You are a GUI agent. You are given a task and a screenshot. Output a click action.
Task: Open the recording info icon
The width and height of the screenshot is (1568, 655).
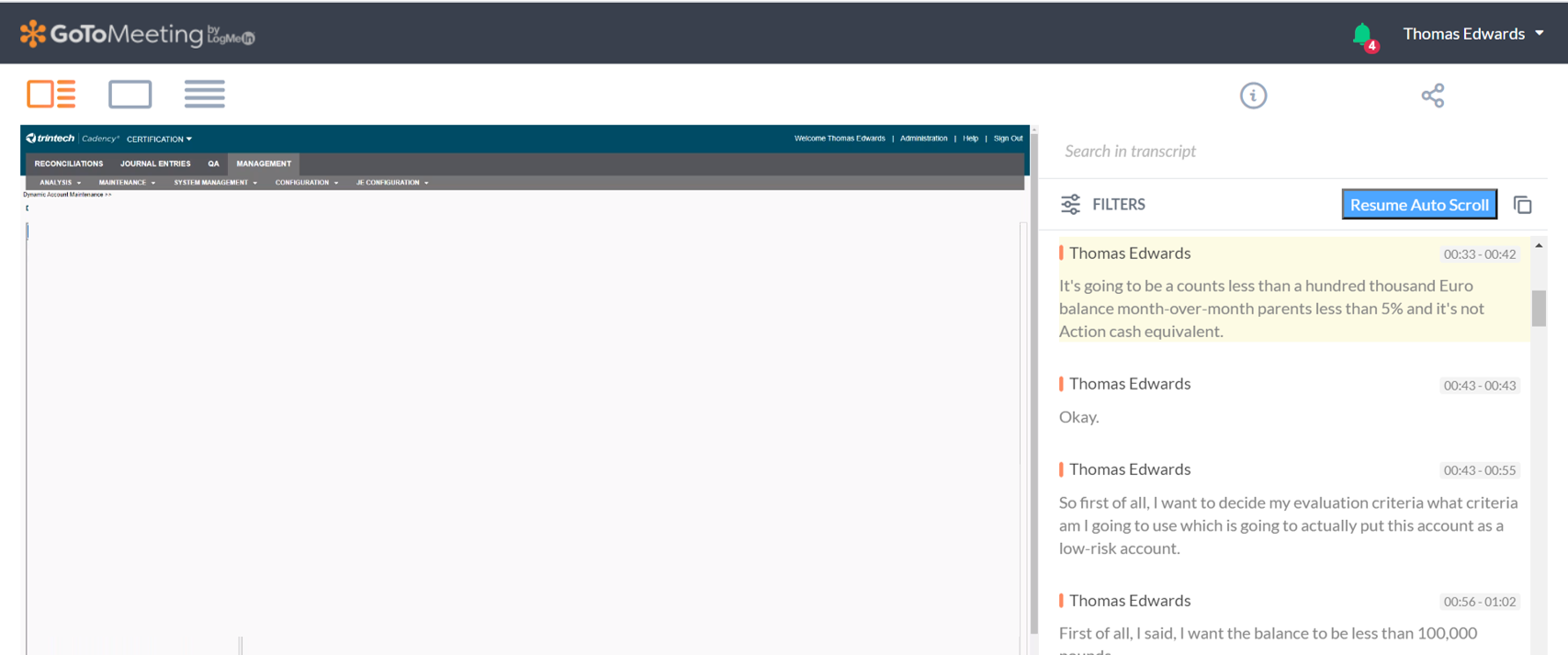[x=1253, y=96]
